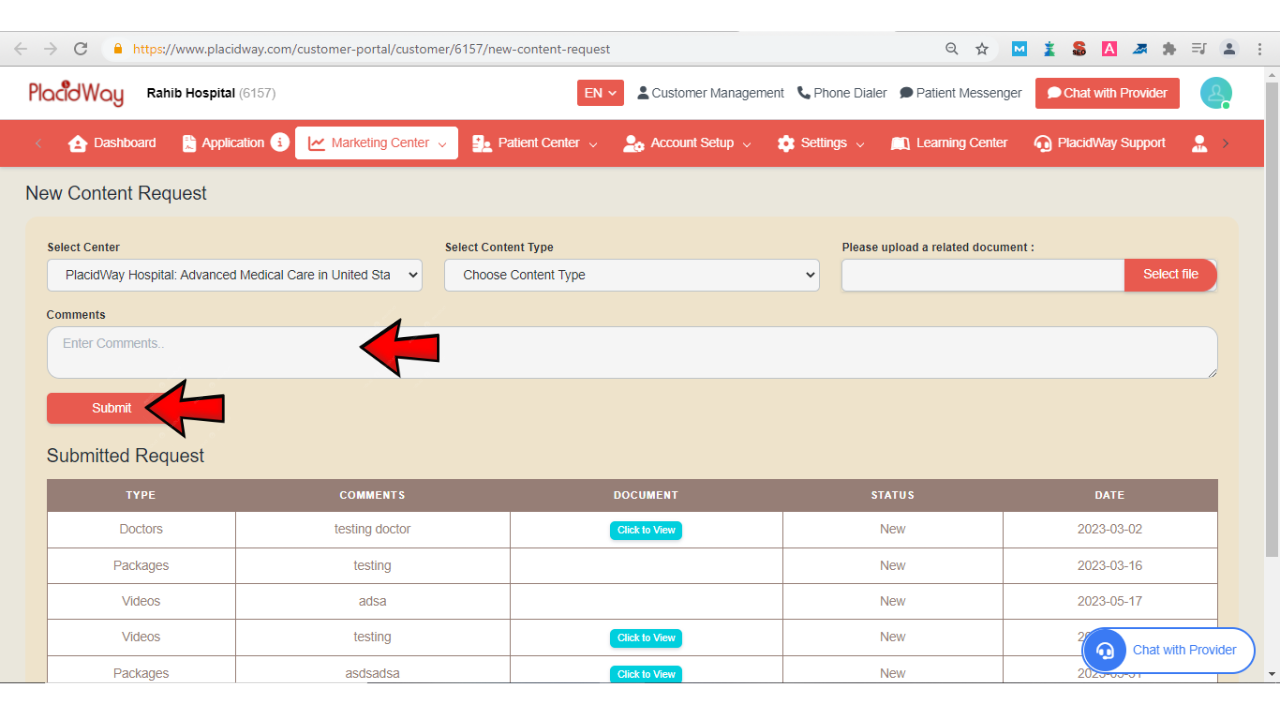Click the PlacidWay logo
Viewport: 1280px width, 720px height.
[x=76, y=93]
